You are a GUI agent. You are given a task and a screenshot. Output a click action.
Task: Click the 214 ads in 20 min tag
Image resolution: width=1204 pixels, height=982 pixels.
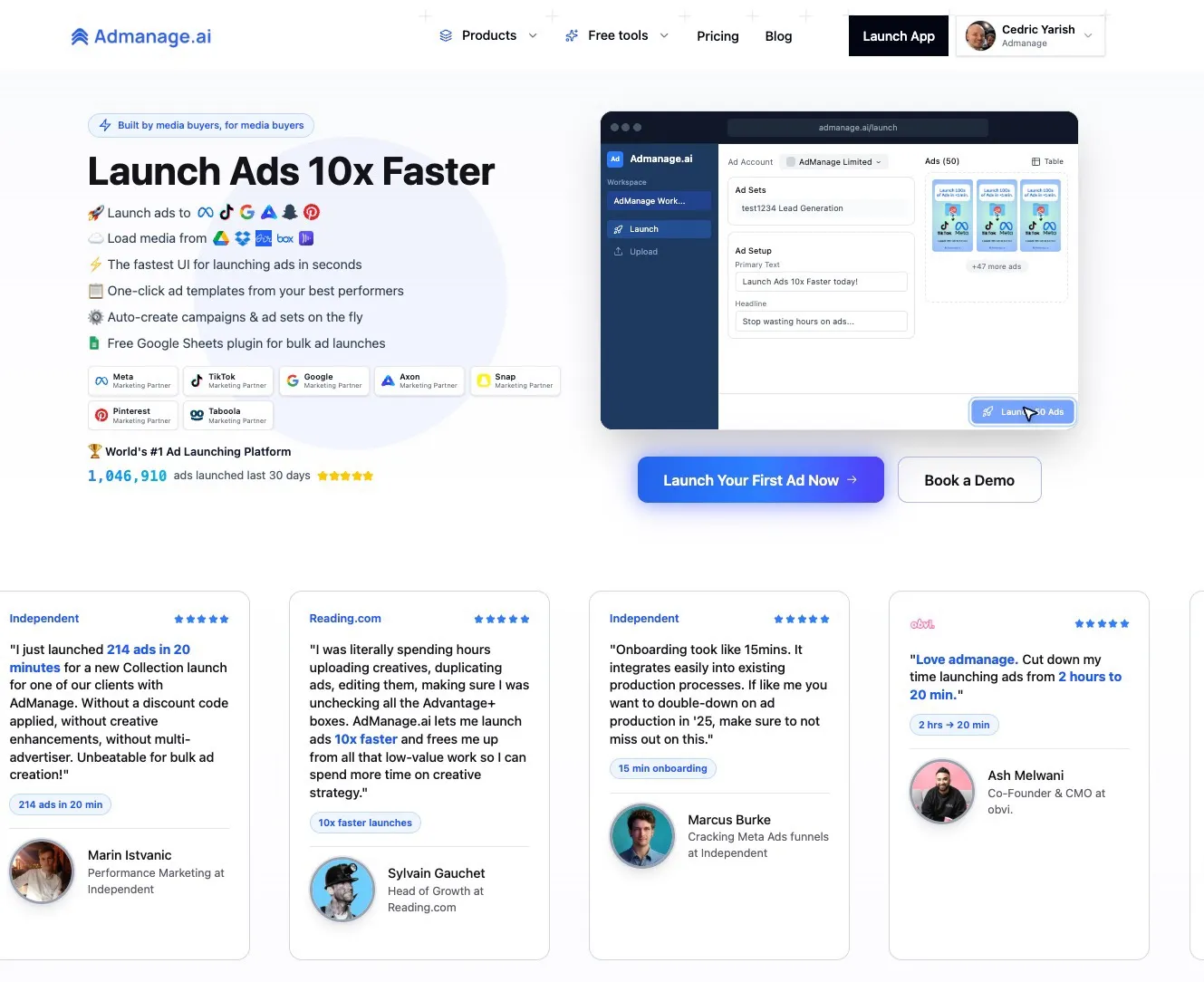61,804
